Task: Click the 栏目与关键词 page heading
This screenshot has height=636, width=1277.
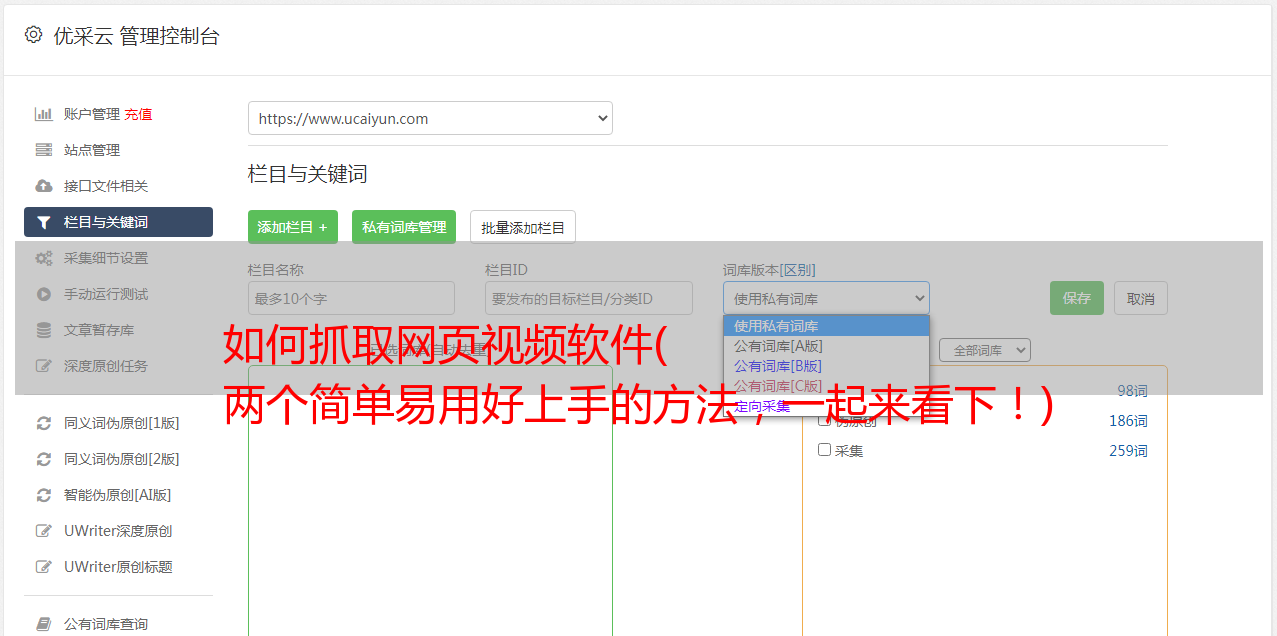Action: tap(307, 174)
